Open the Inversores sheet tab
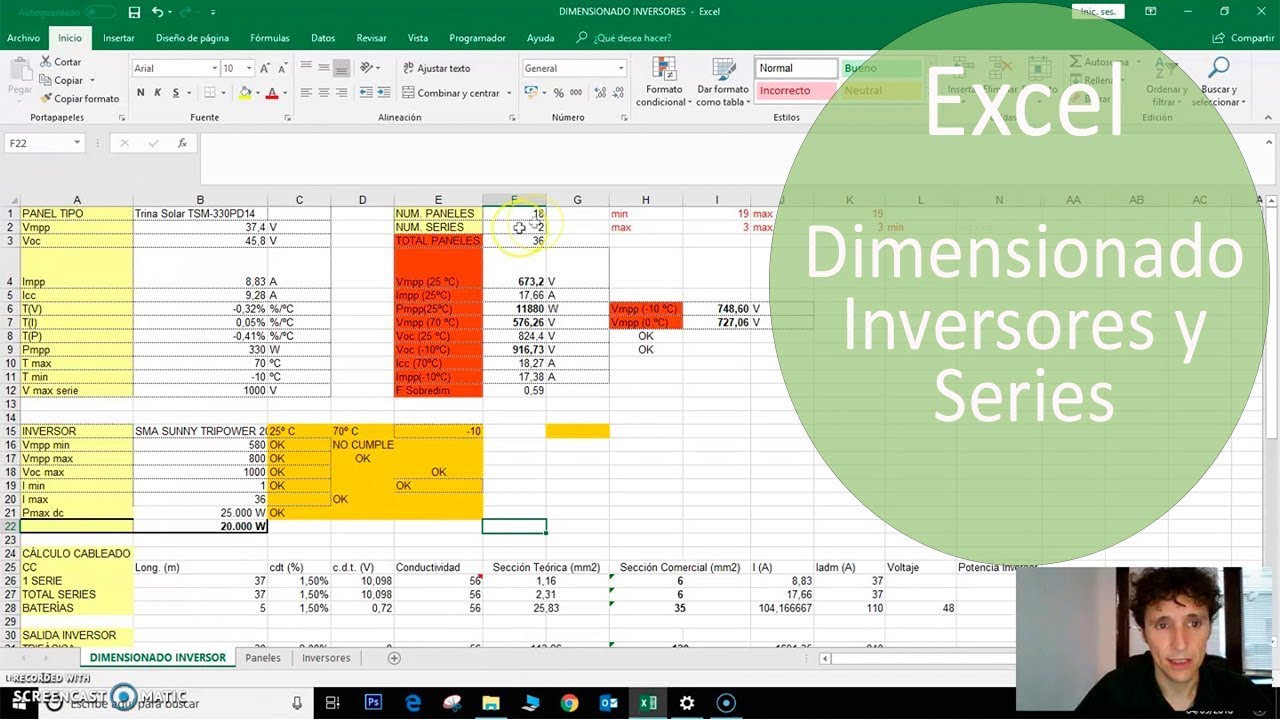The image size is (1280, 720). click(x=326, y=658)
